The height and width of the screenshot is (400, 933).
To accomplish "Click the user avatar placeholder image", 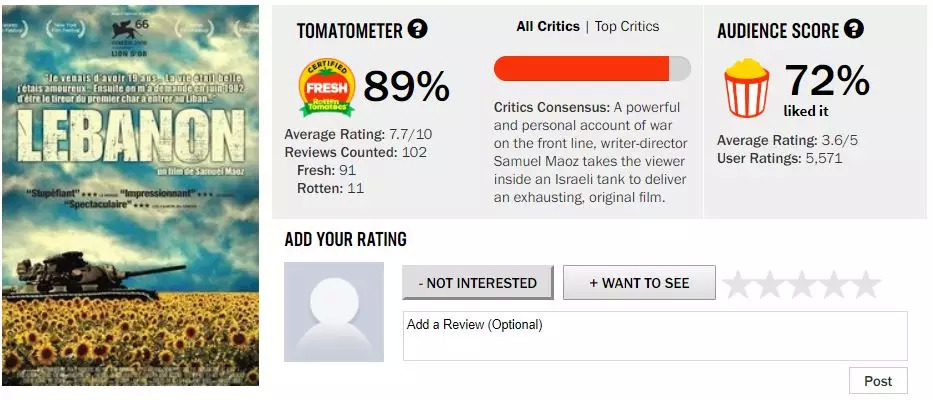I will coord(334,312).
